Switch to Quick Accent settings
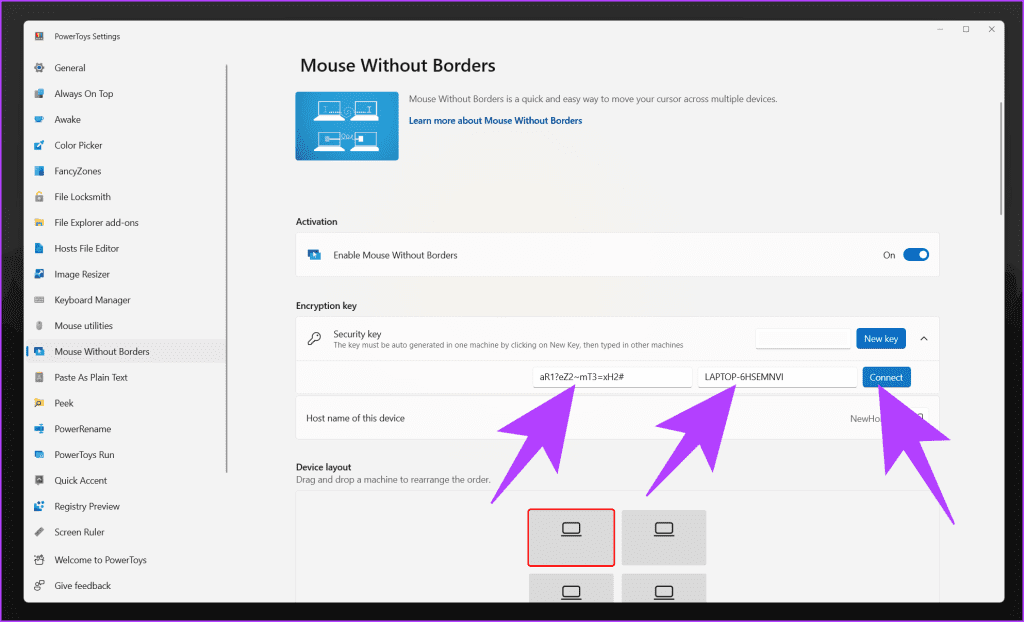 (x=124, y=481)
